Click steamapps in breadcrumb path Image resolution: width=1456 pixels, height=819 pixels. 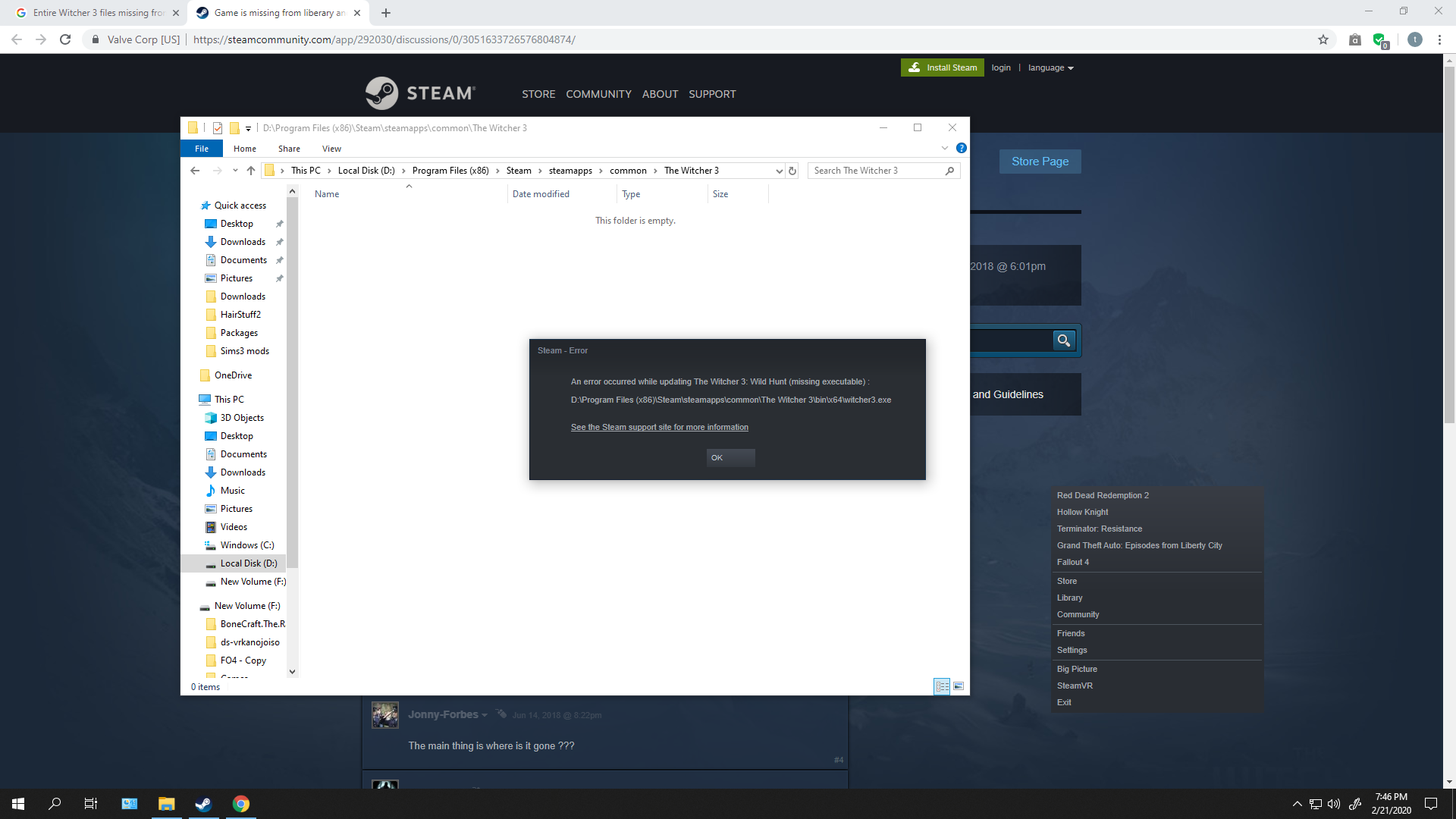570,171
